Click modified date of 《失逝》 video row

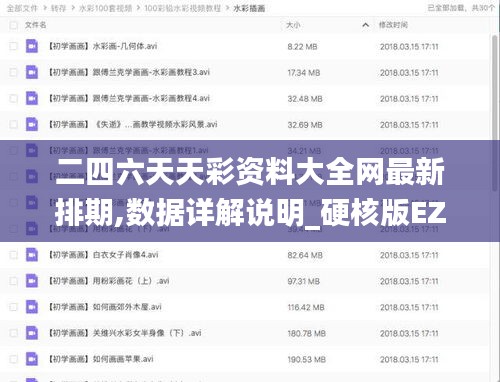[x=409, y=125]
